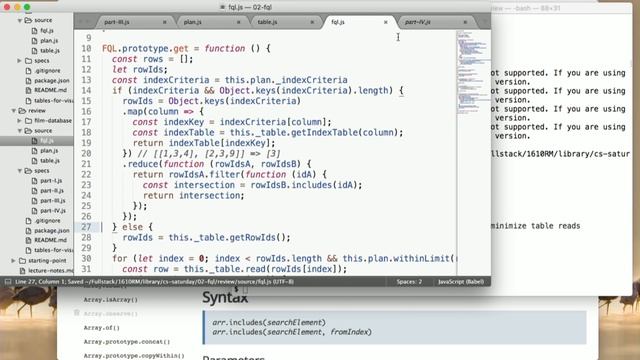
Task: Collapse the review folder in sidebar
Action: (14, 111)
